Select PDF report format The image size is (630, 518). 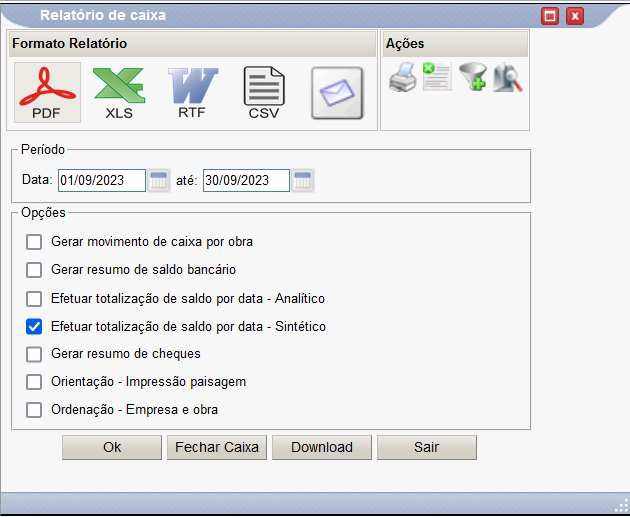[47, 92]
